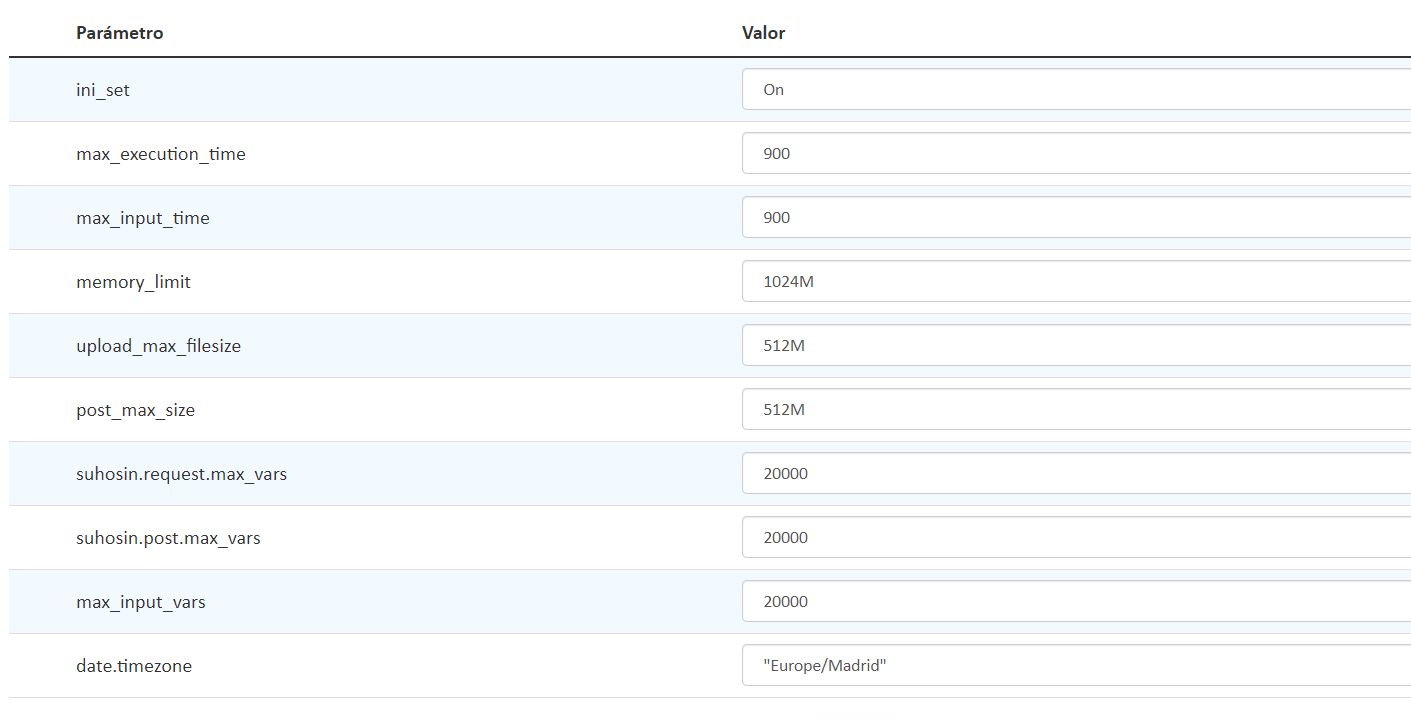Click the memory_limit field showing 1024M
The width and height of the screenshot is (1411, 718).
point(1076,281)
